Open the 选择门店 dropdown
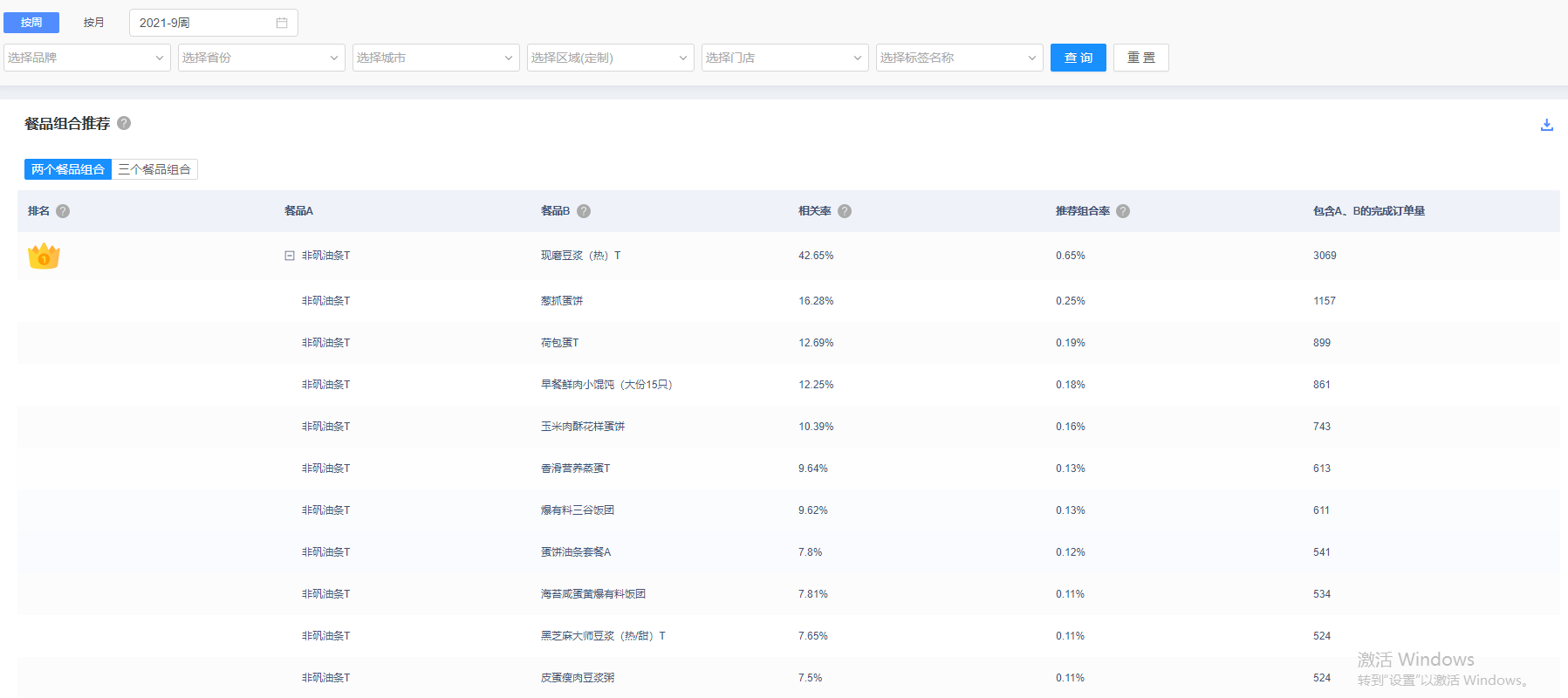 pyautogui.click(x=785, y=58)
